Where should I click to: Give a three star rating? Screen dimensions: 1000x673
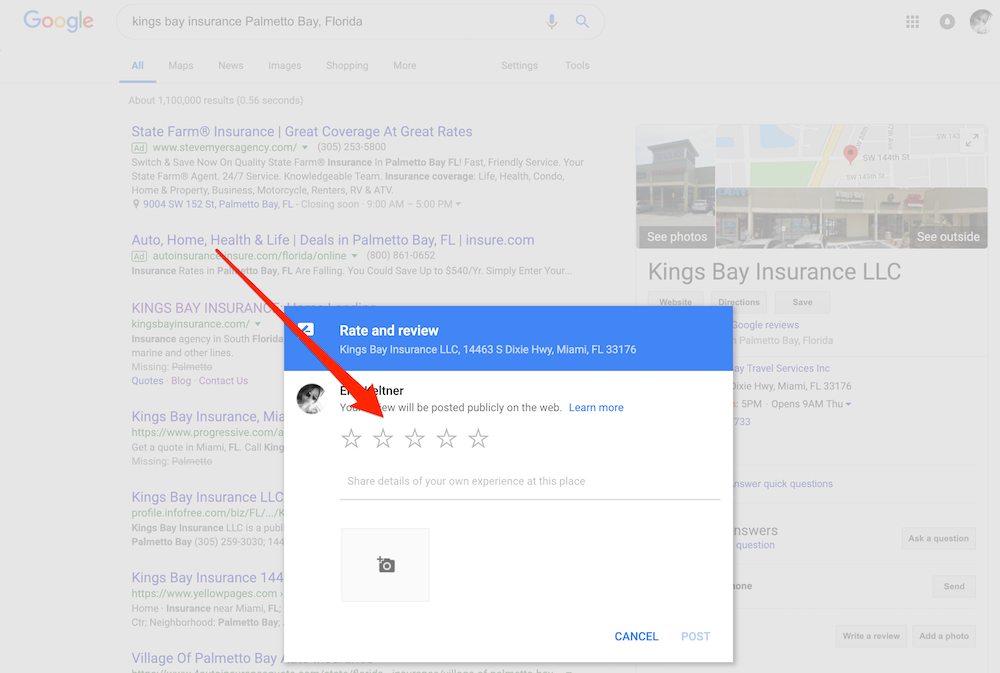[415, 438]
